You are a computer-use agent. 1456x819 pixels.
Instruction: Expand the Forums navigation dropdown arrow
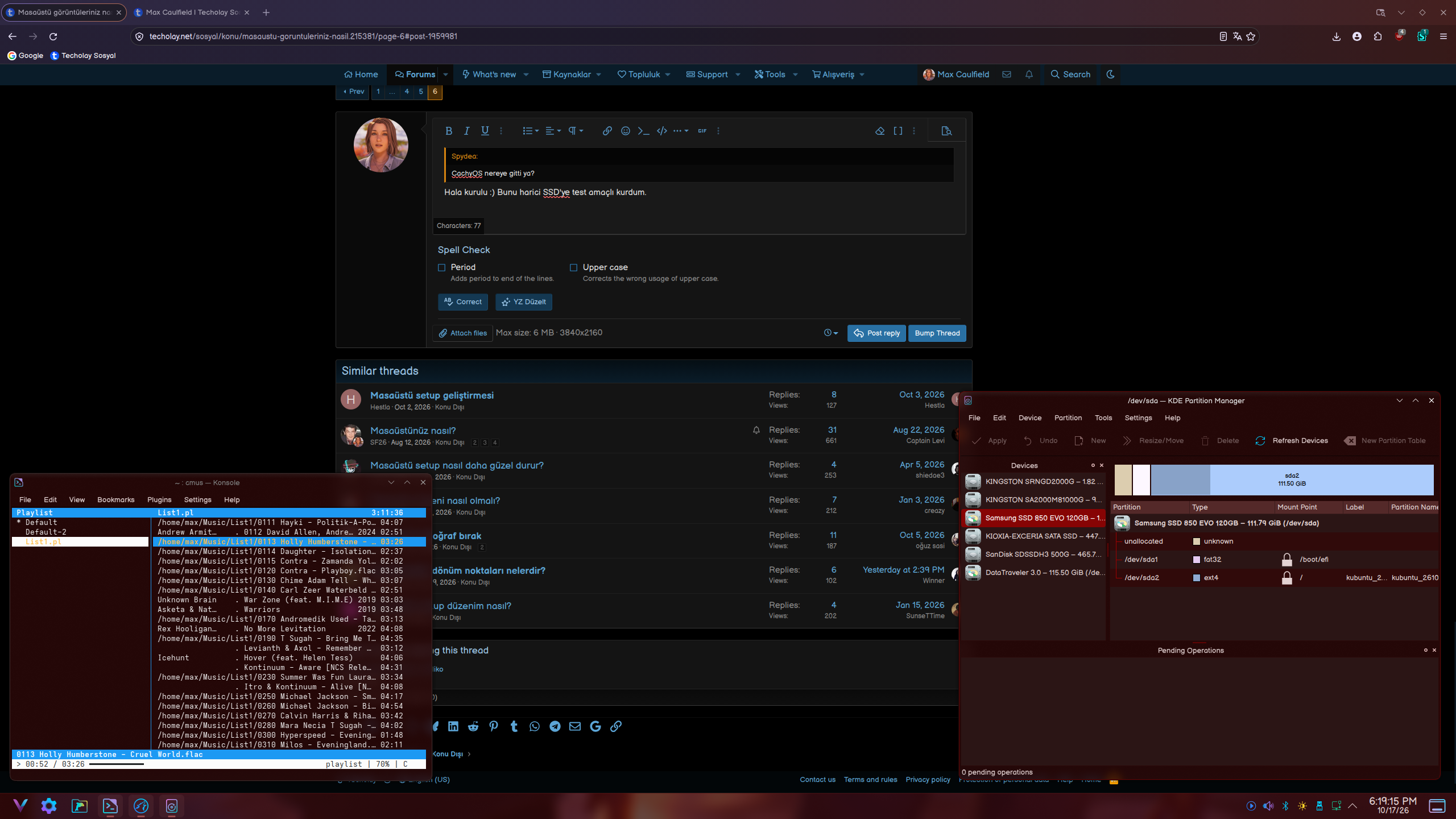(445, 75)
